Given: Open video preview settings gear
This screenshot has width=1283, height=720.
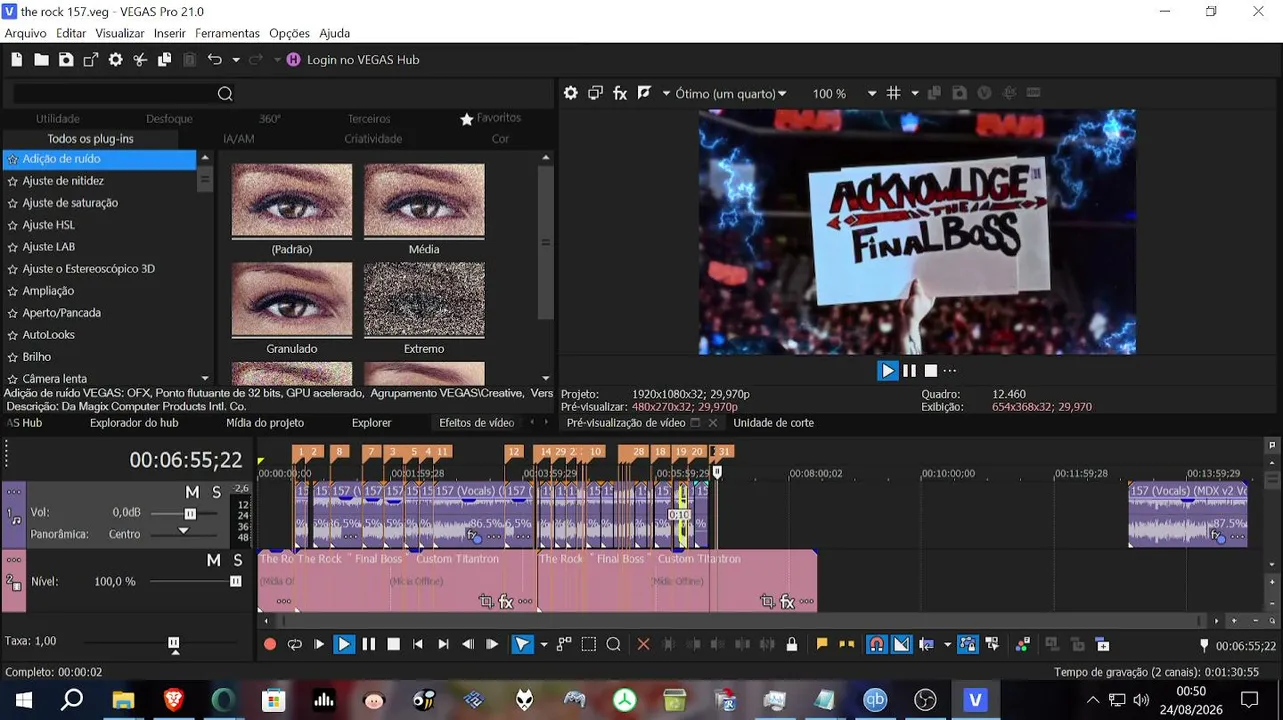Looking at the screenshot, I should (x=571, y=93).
